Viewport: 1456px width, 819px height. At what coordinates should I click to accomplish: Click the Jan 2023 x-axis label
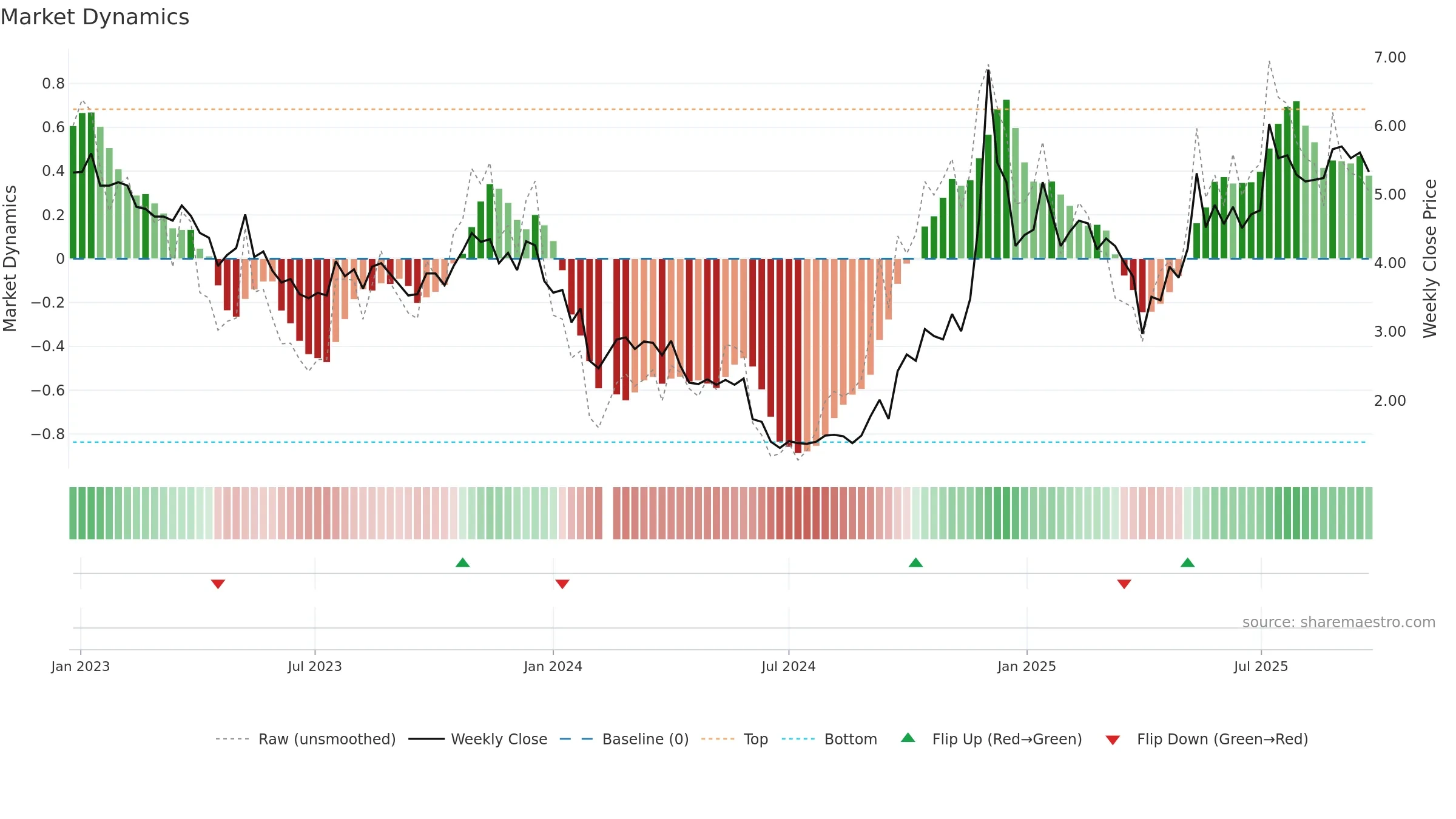(x=81, y=667)
